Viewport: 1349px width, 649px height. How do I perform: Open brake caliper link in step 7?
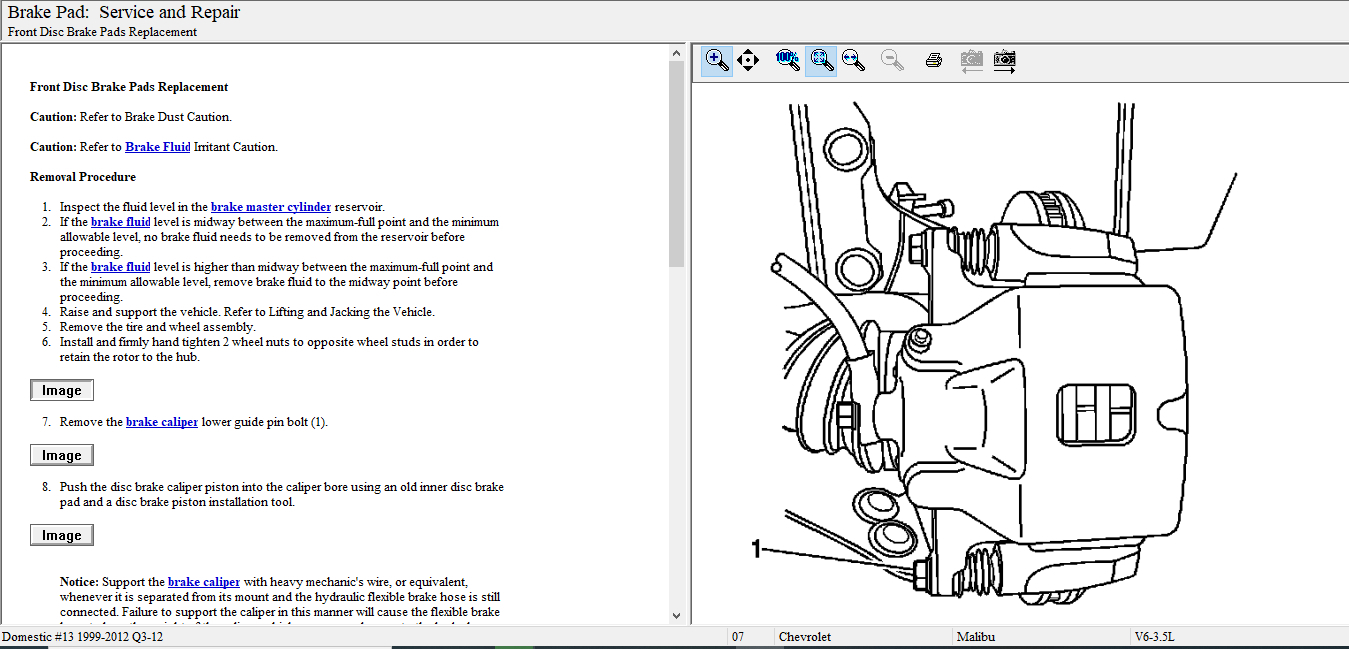162,422
